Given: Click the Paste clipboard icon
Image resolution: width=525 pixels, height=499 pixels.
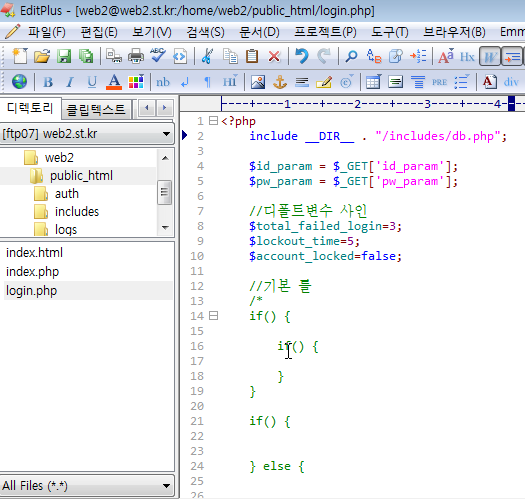Looking at the screenshot, I should (252, 56).
